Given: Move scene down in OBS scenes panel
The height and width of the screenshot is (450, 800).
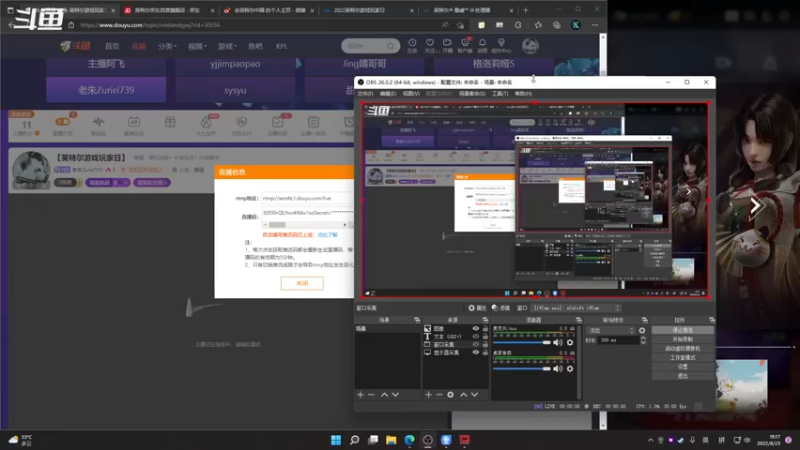Looking at the screenshot, I should 395,394.
